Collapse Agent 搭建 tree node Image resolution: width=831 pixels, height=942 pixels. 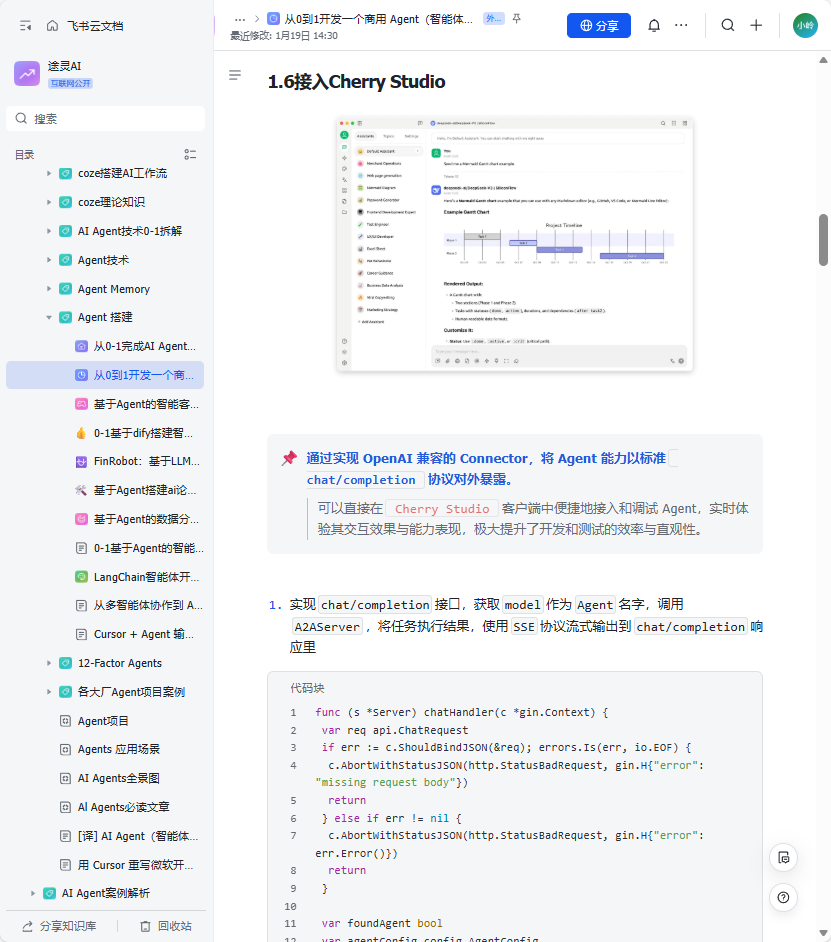pyautogui.click(x=49, y=317)
